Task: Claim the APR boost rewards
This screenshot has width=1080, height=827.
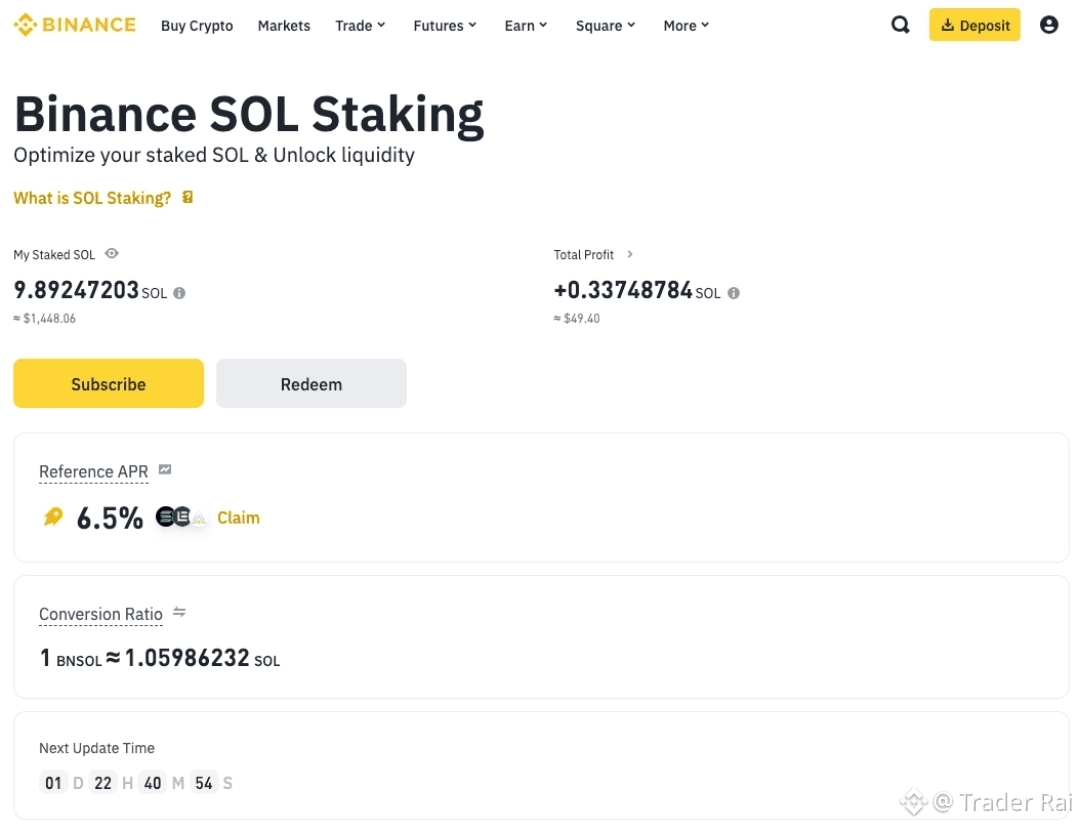Action: coord(238,518)
